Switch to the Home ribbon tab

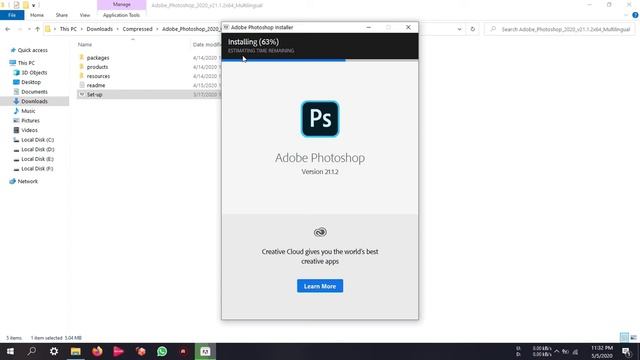coord(37,15)
